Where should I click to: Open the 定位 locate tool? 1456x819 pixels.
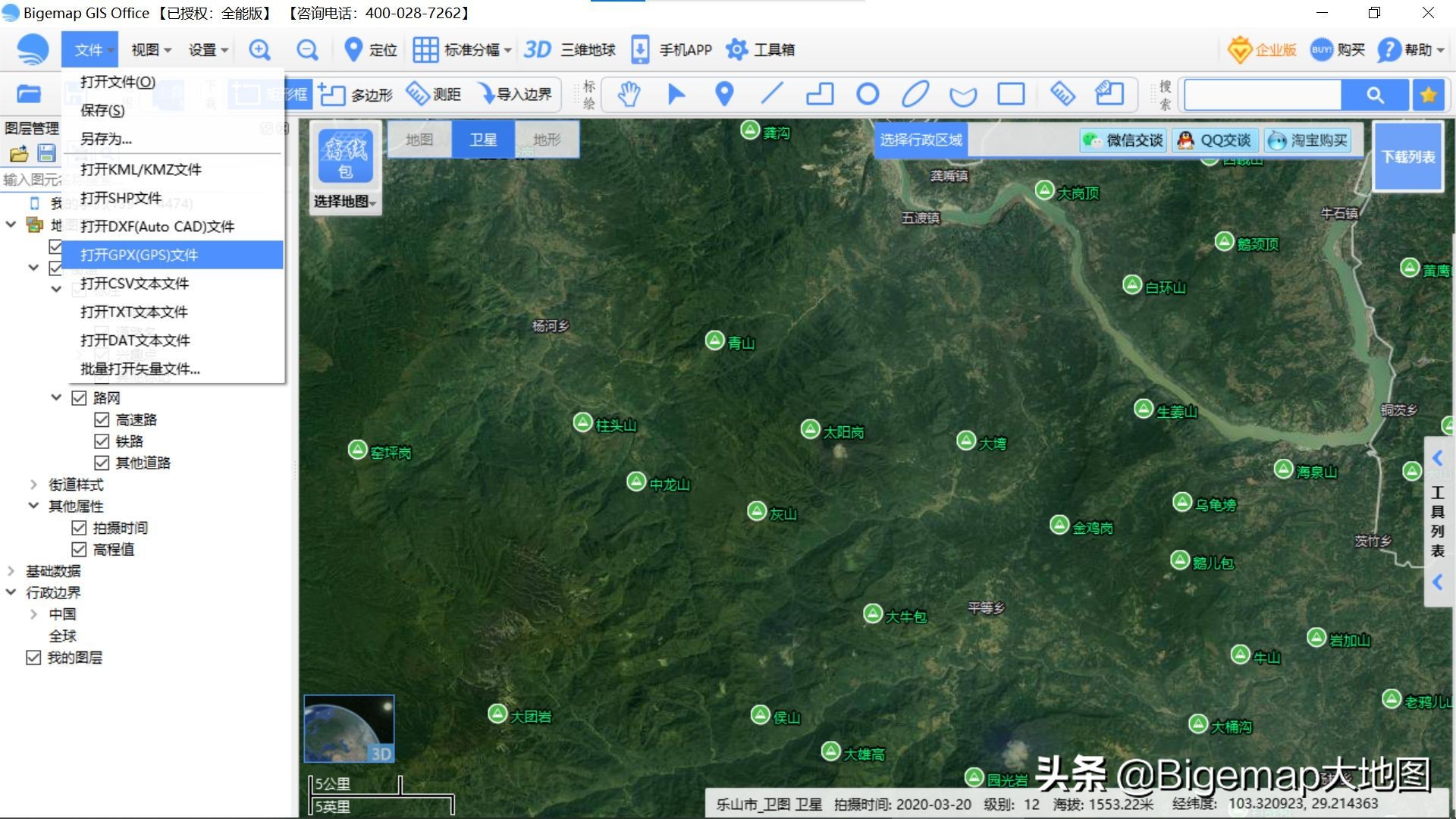[x=370, y=50]
